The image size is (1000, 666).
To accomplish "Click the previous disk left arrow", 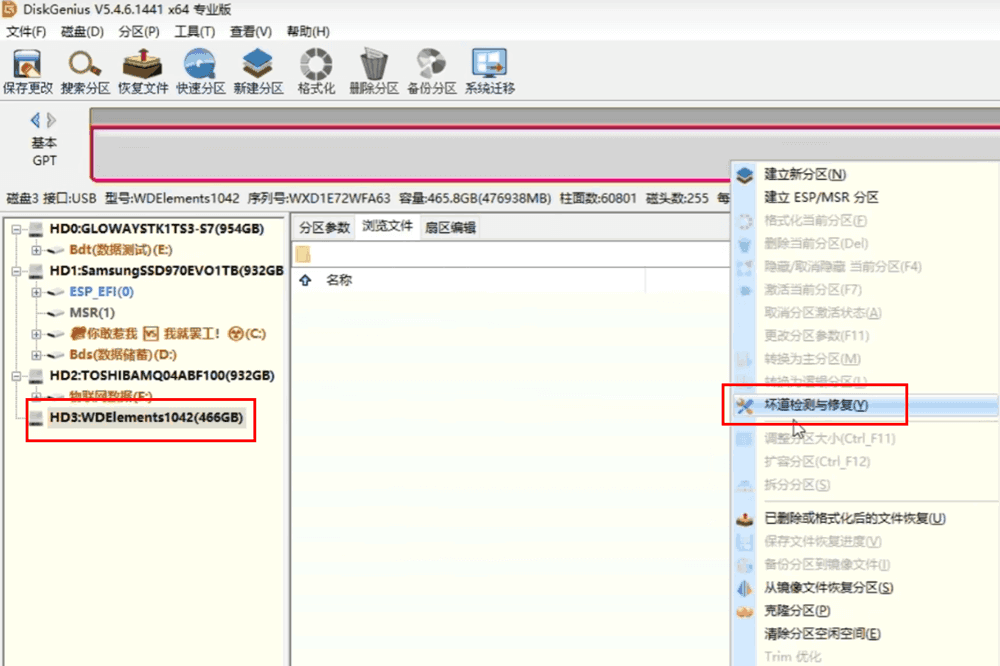I will pyautogui.click(x=35, y=120).
